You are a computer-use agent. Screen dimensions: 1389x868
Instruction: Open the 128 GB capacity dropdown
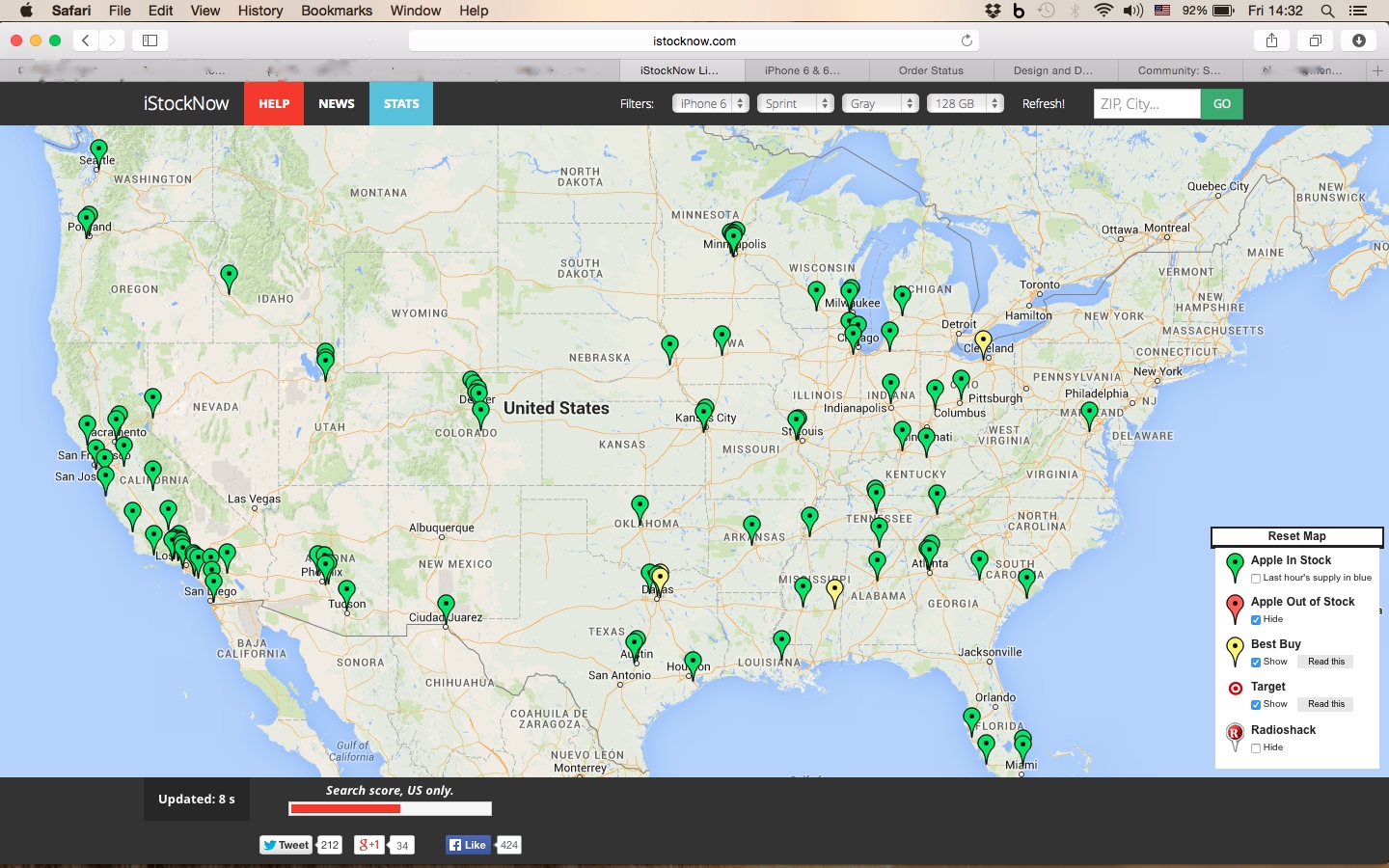[x=966, y=103]
